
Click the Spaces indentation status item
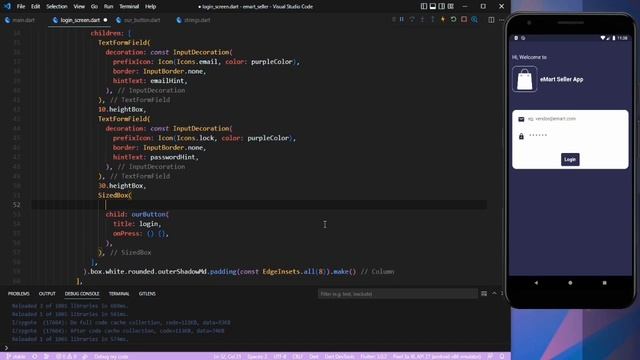click(257, 356)
